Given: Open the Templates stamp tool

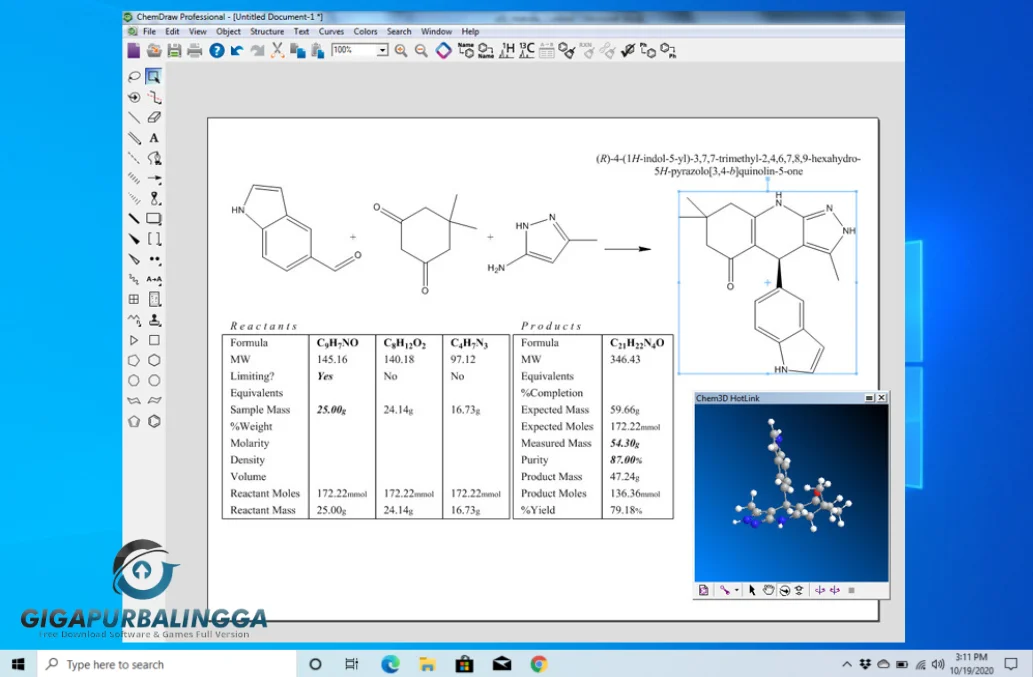Looking at the screenshot, I should (x=154, y=320).
